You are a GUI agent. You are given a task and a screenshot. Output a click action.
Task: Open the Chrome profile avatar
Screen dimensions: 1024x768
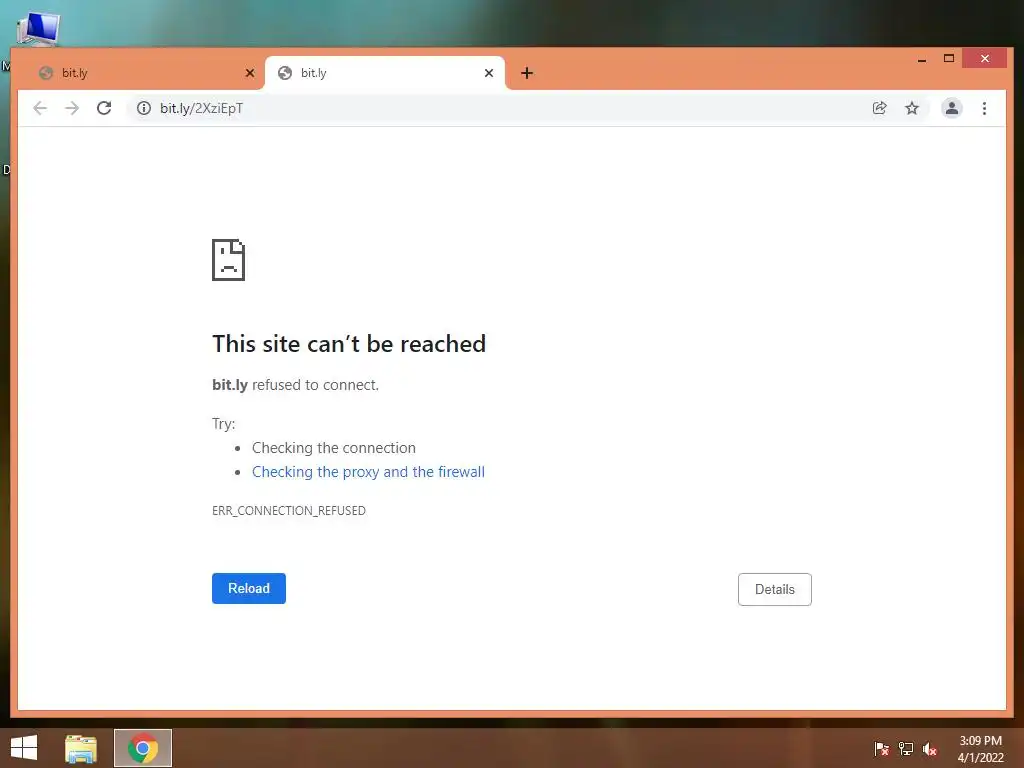952,108
